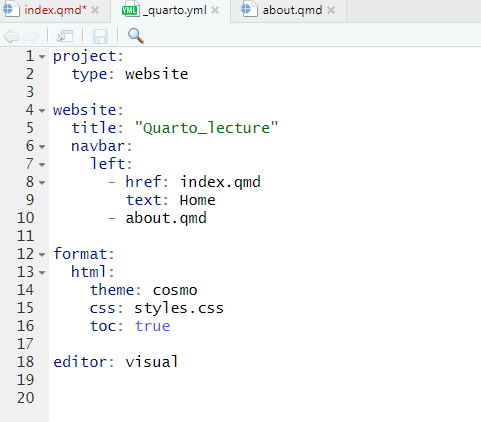Image resolution: width=481 pixels, height=422 pixels.
Task: Collapse the project section fold arrow
Action: [x=42, y=57]
